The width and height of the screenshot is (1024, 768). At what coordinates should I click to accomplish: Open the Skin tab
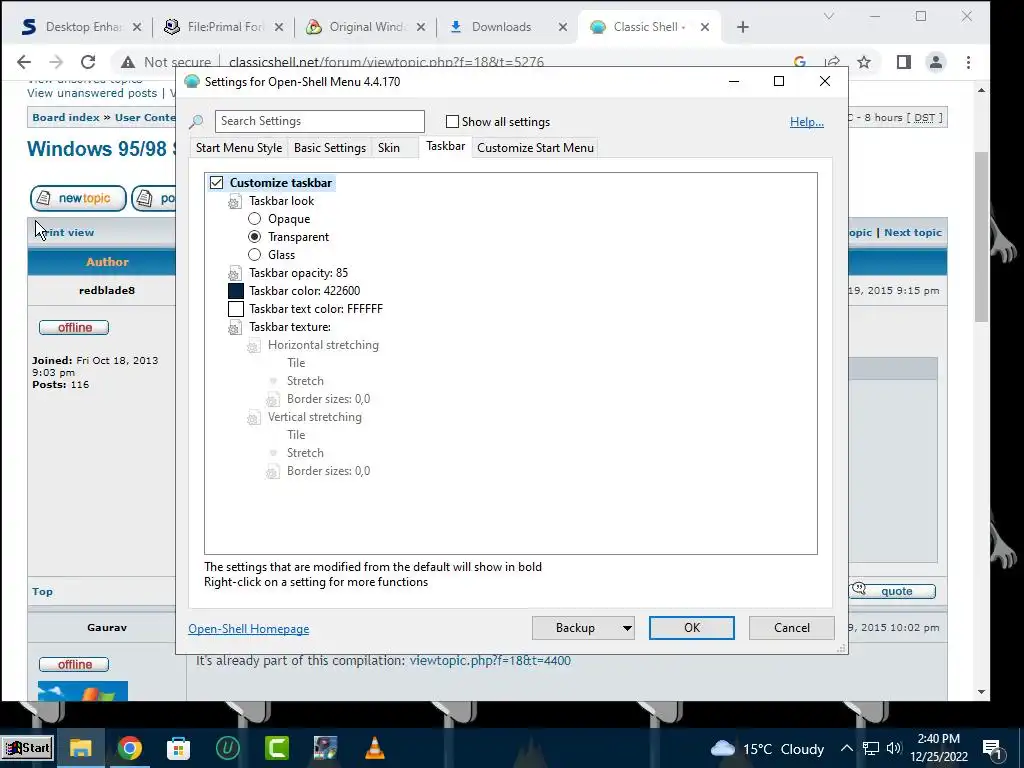point(389,148)
